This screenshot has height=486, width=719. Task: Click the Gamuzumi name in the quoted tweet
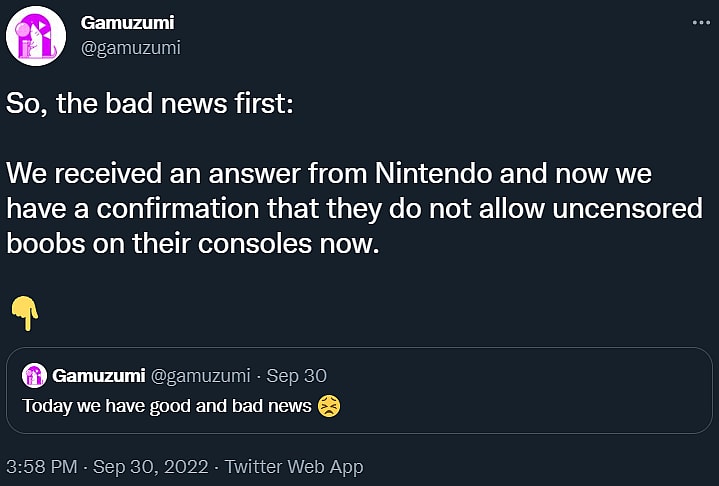[x=99, y=376]
